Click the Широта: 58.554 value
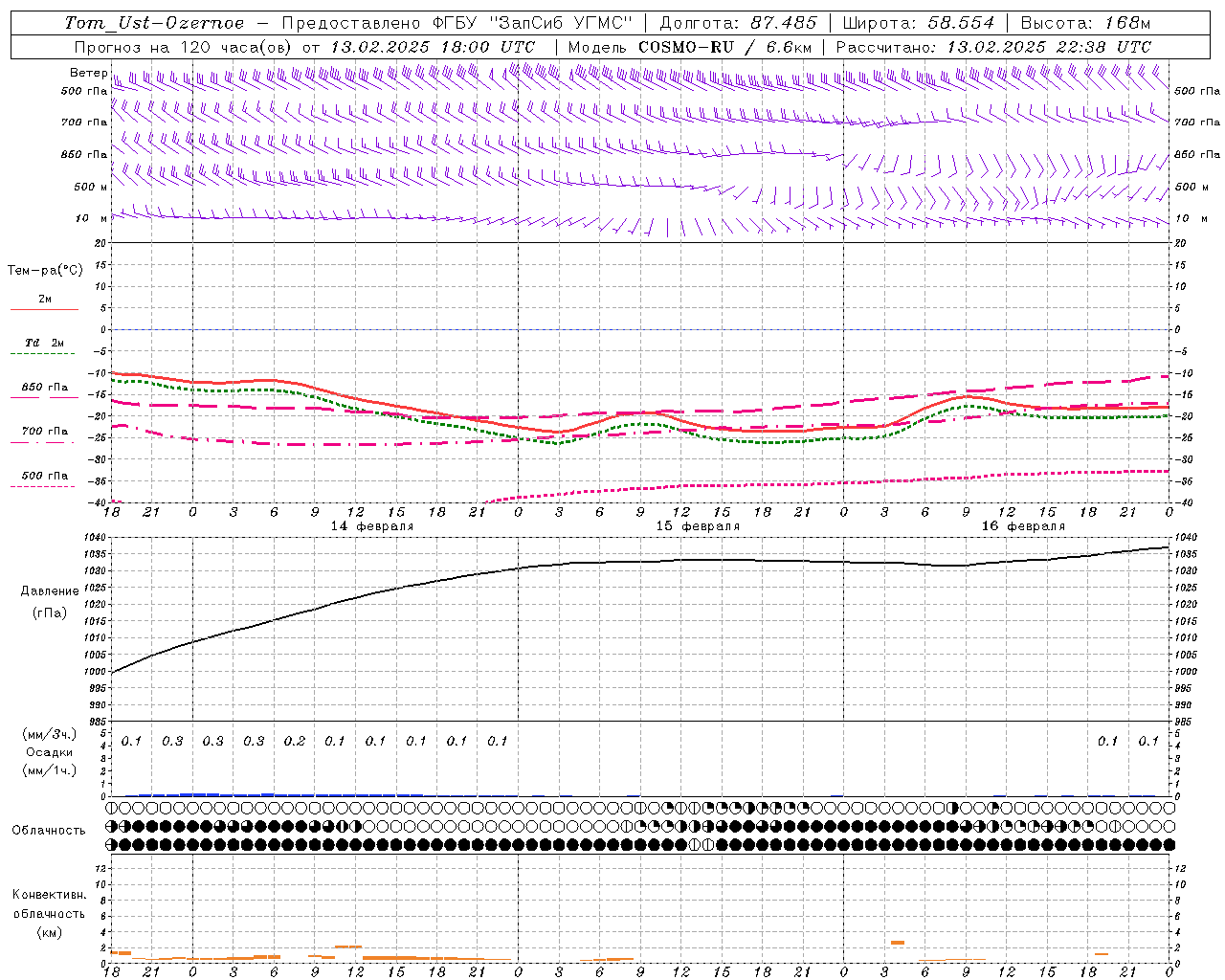This screenshot has width=1225, height=980. [919, 23]
